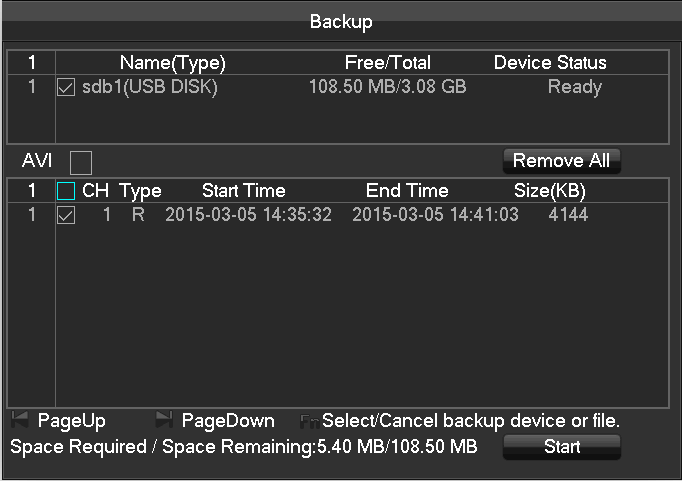This screenshot has width=682, height=481.
Task: Start the backup with Start button
Action: [x=562, y=447]
